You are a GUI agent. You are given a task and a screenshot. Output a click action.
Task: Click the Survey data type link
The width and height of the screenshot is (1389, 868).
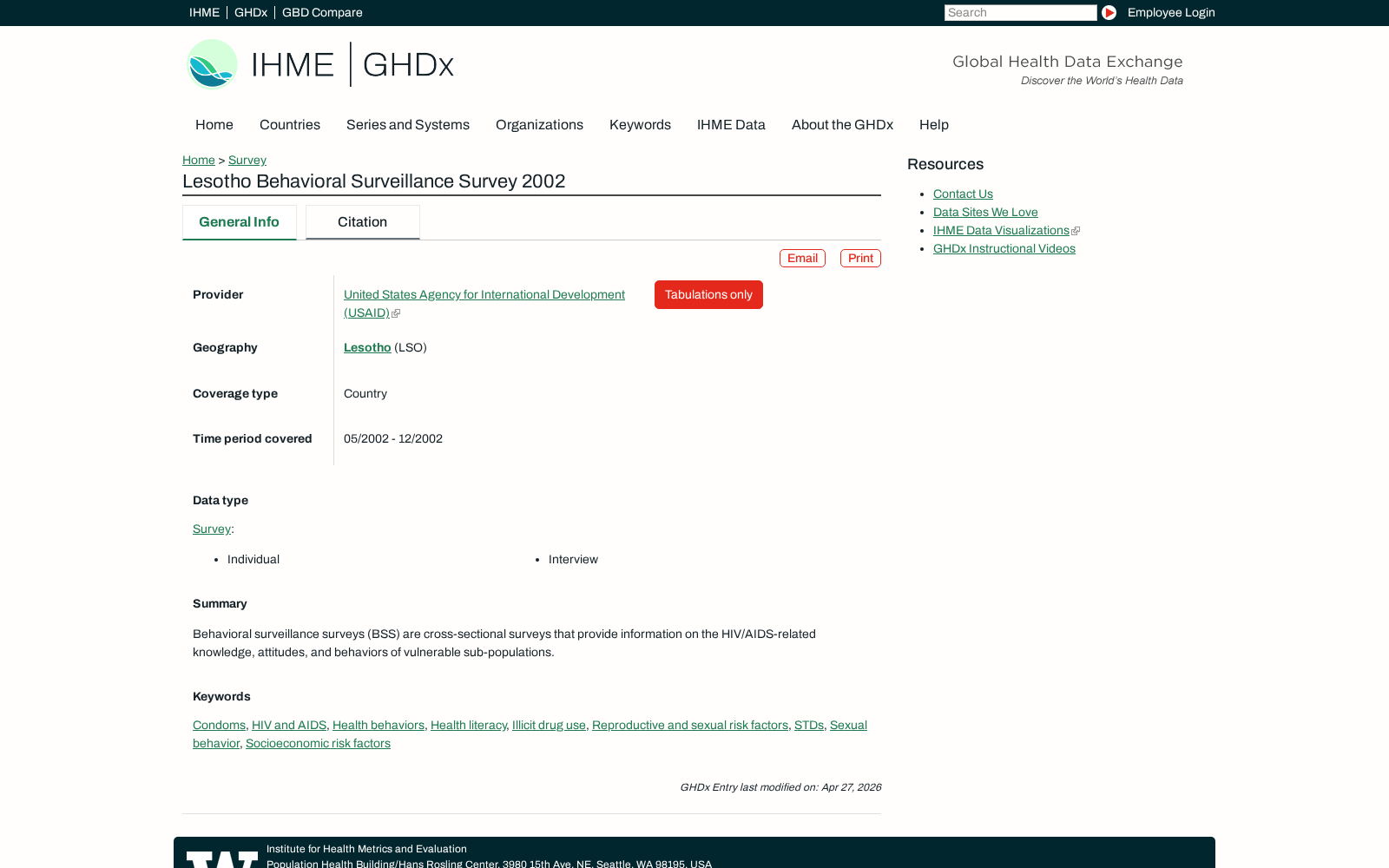[212, 529]
